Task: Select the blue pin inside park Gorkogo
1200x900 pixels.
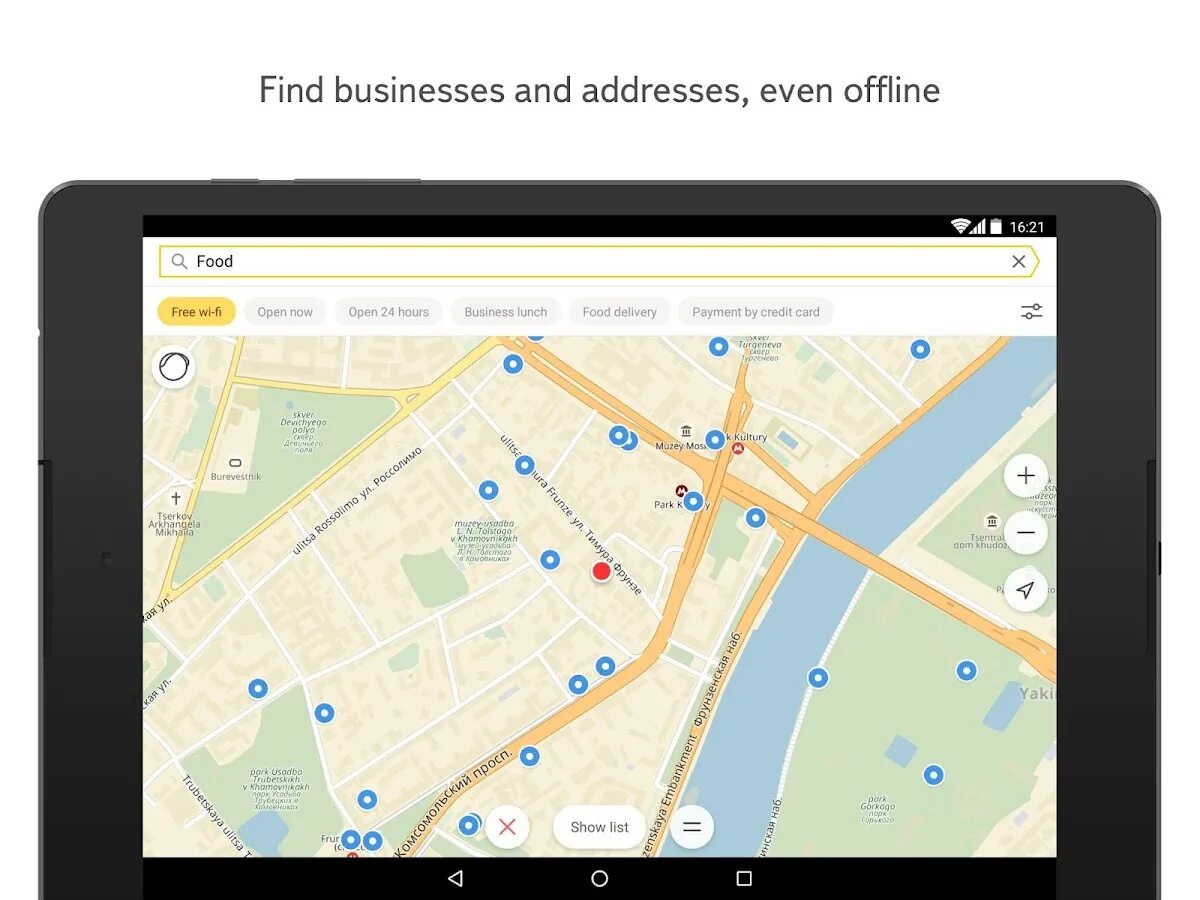Action: [933, 775]
